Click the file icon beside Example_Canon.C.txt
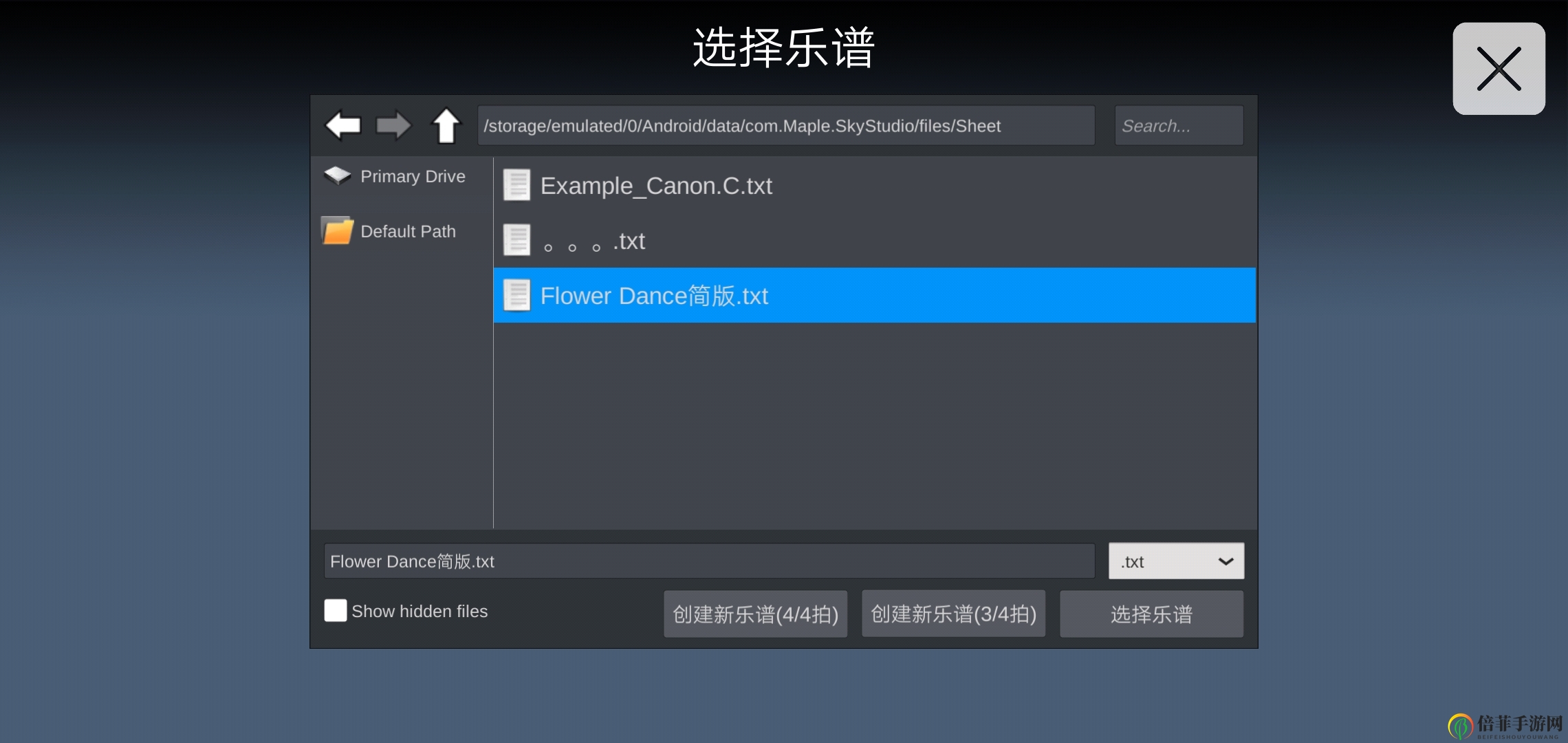Viewport: 1568px width, 743px height. [x=516, y=185]
